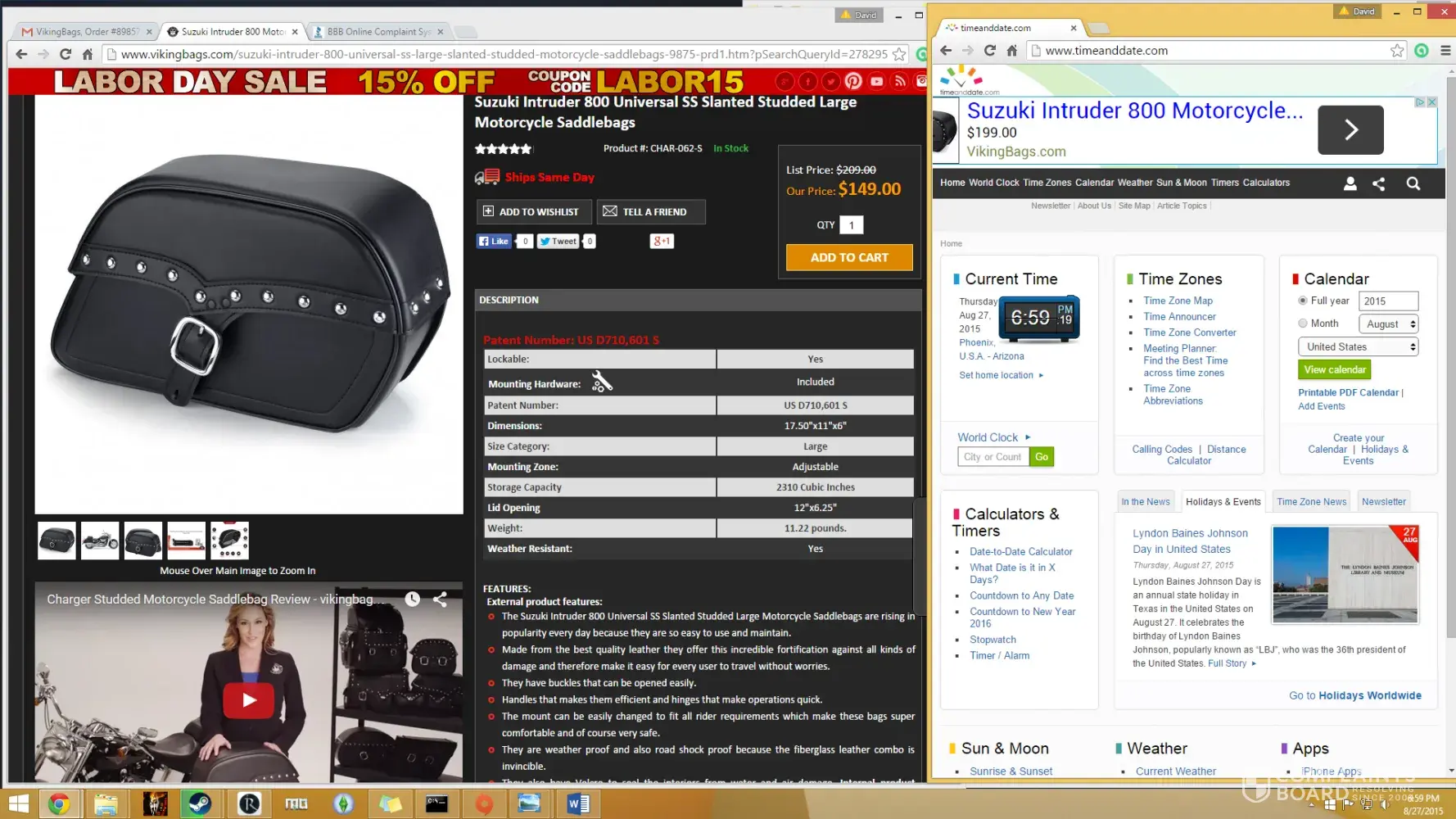Select the Month calendar option
This screenshot has width=1456, height=819.
coord(1303,324)
